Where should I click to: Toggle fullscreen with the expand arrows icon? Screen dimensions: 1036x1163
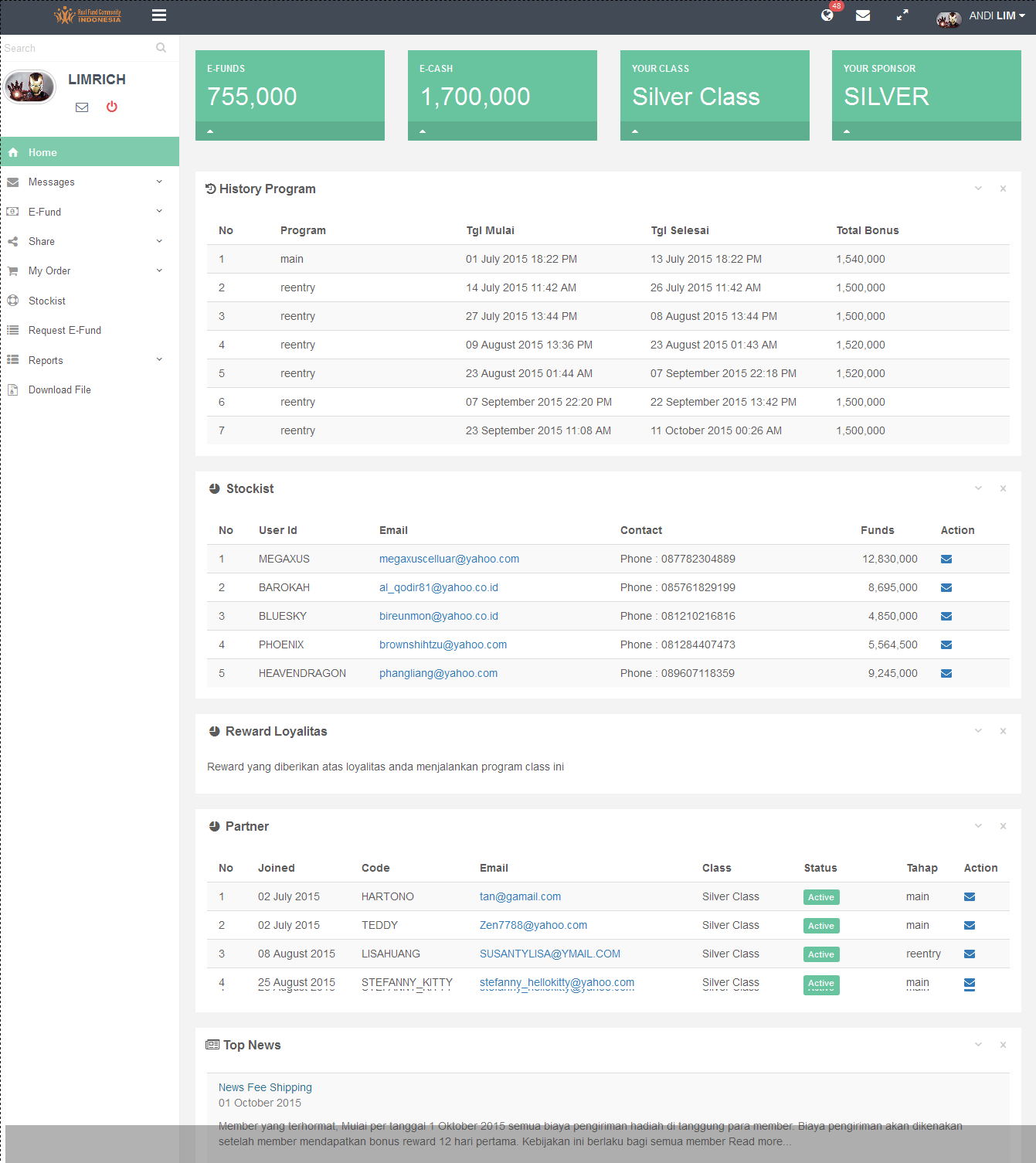coord(902,15)
